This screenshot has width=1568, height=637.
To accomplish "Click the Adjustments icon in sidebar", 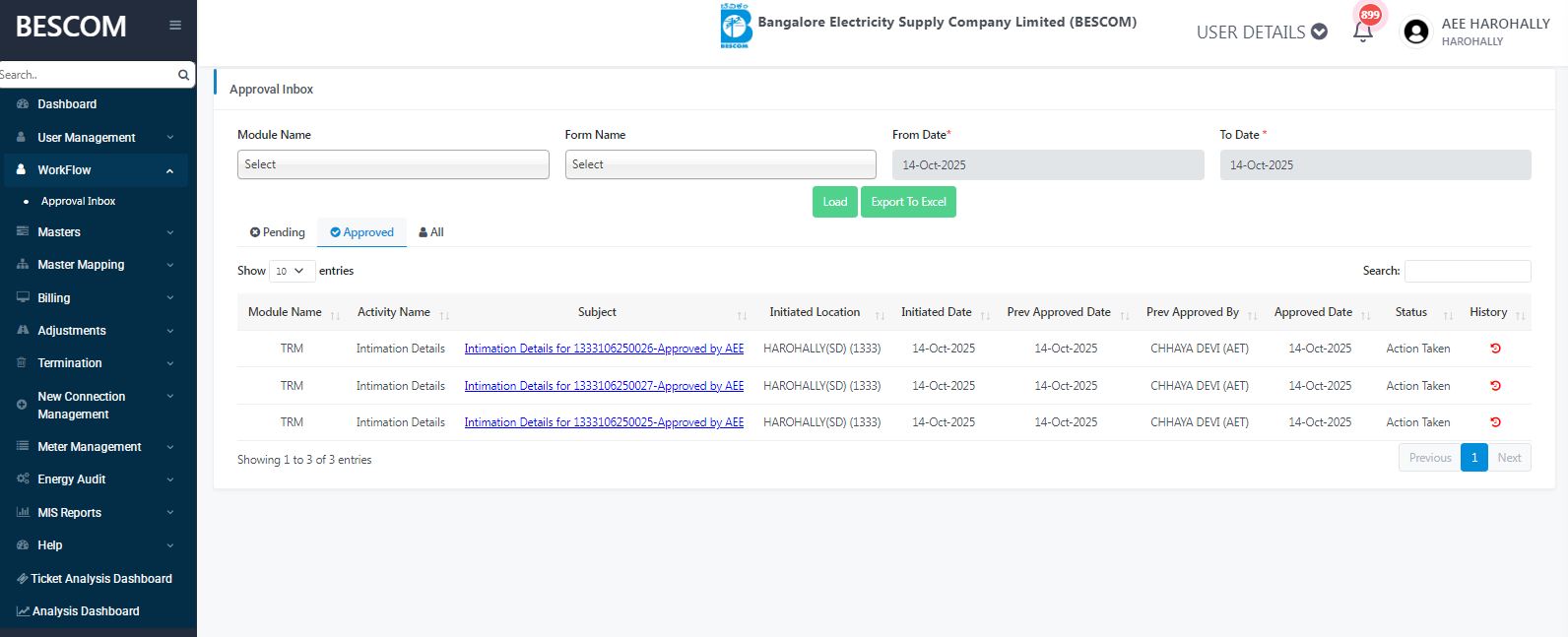I will point(23,331).
